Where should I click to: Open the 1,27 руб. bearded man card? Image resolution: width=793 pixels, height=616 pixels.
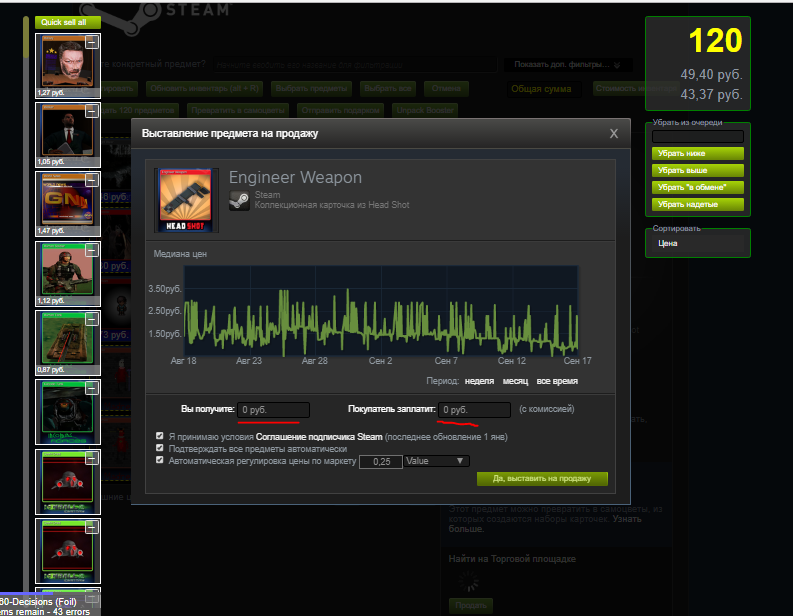tap(67, 66)
